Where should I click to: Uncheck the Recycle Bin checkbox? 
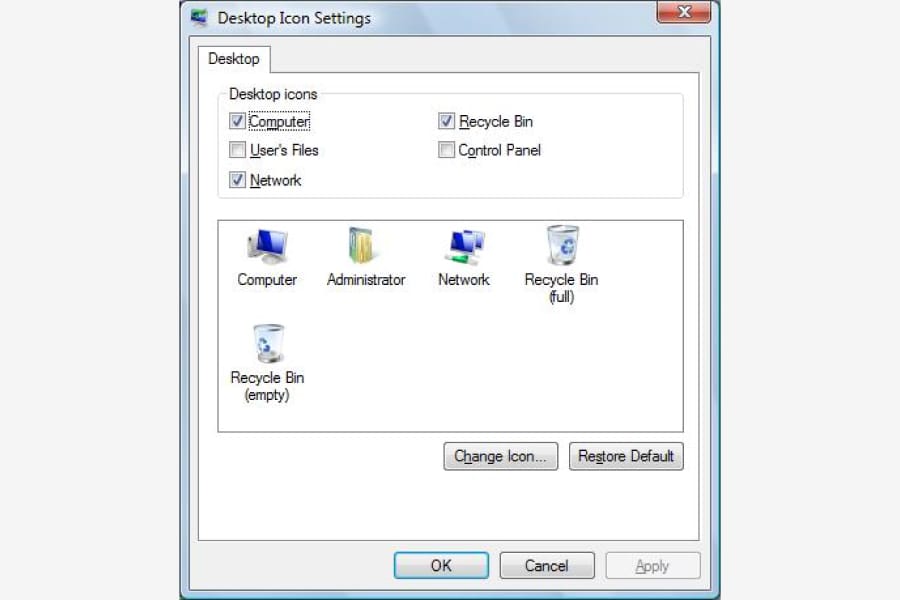[446, 121]
